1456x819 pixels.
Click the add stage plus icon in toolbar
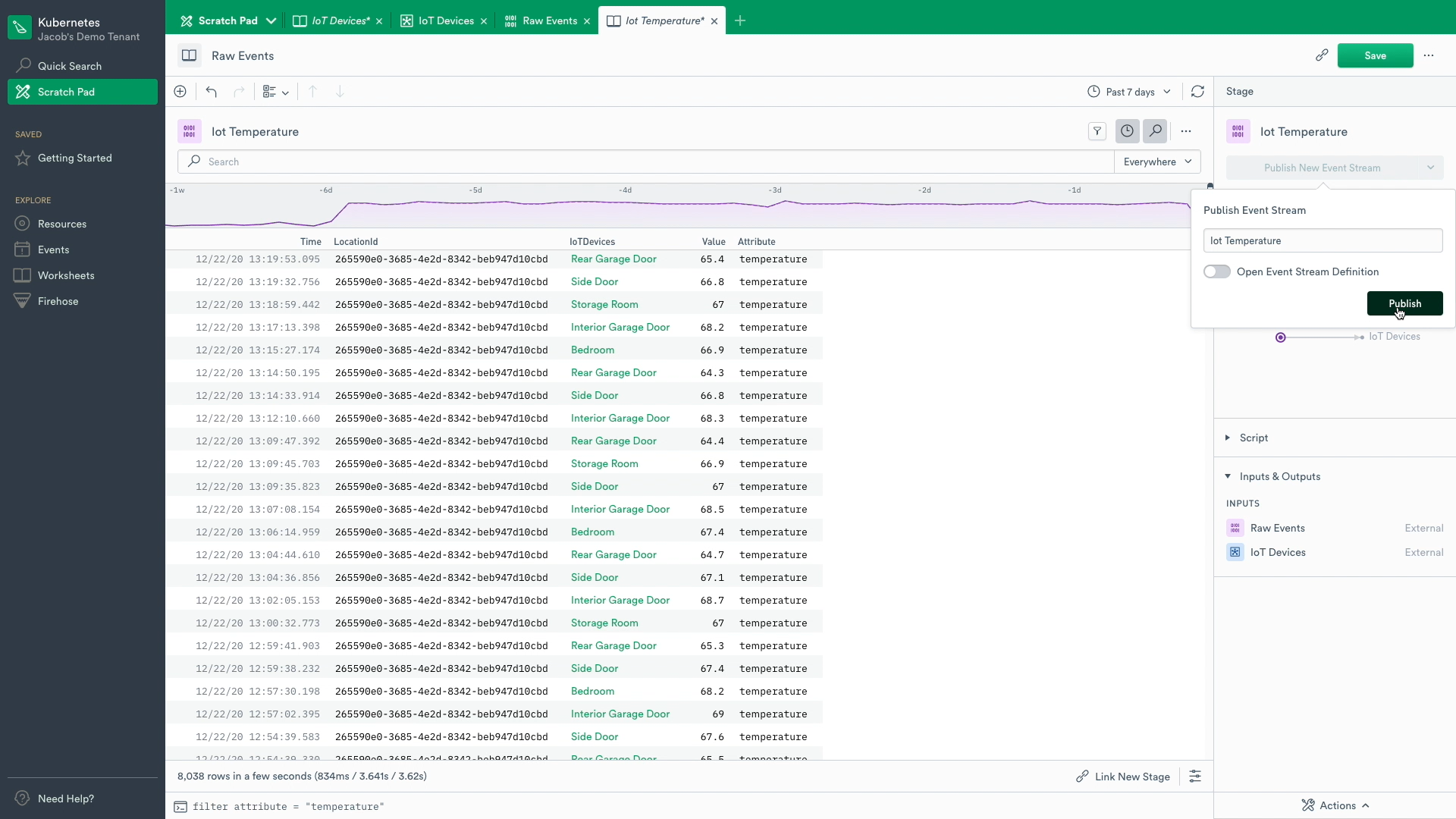tap(180, 92)
